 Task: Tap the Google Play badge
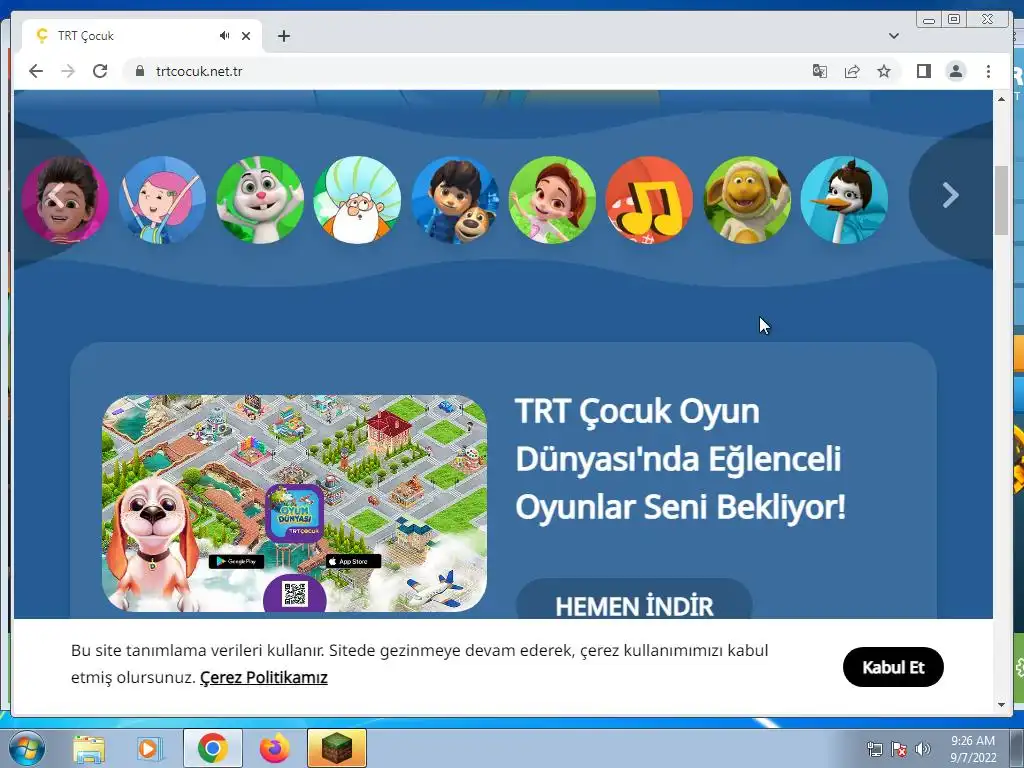(x=236, y=562)
